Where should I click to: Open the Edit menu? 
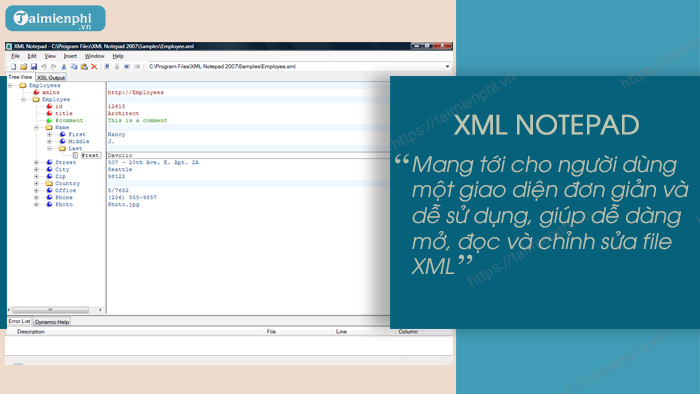click(32, 56)
